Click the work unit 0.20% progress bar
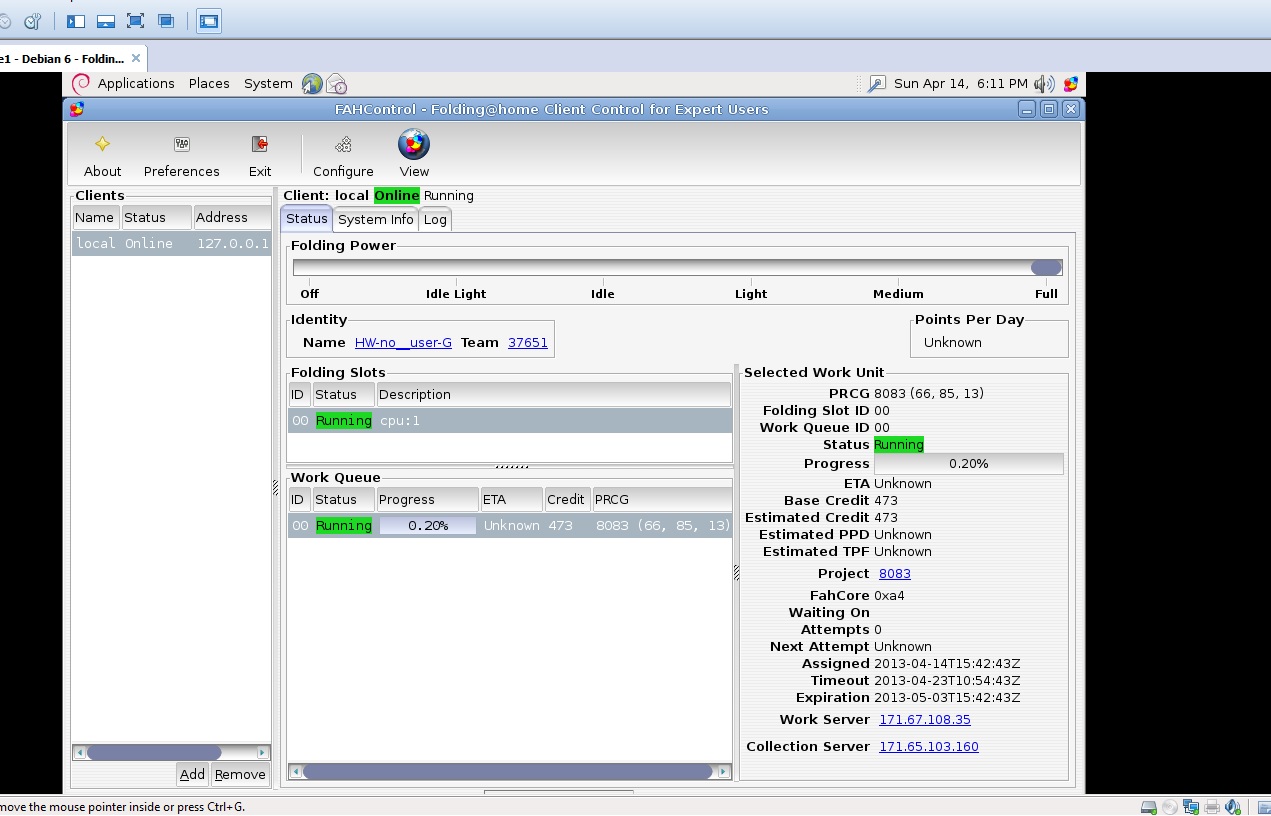Screen dimensions: 1271x816 click(968, 463)
